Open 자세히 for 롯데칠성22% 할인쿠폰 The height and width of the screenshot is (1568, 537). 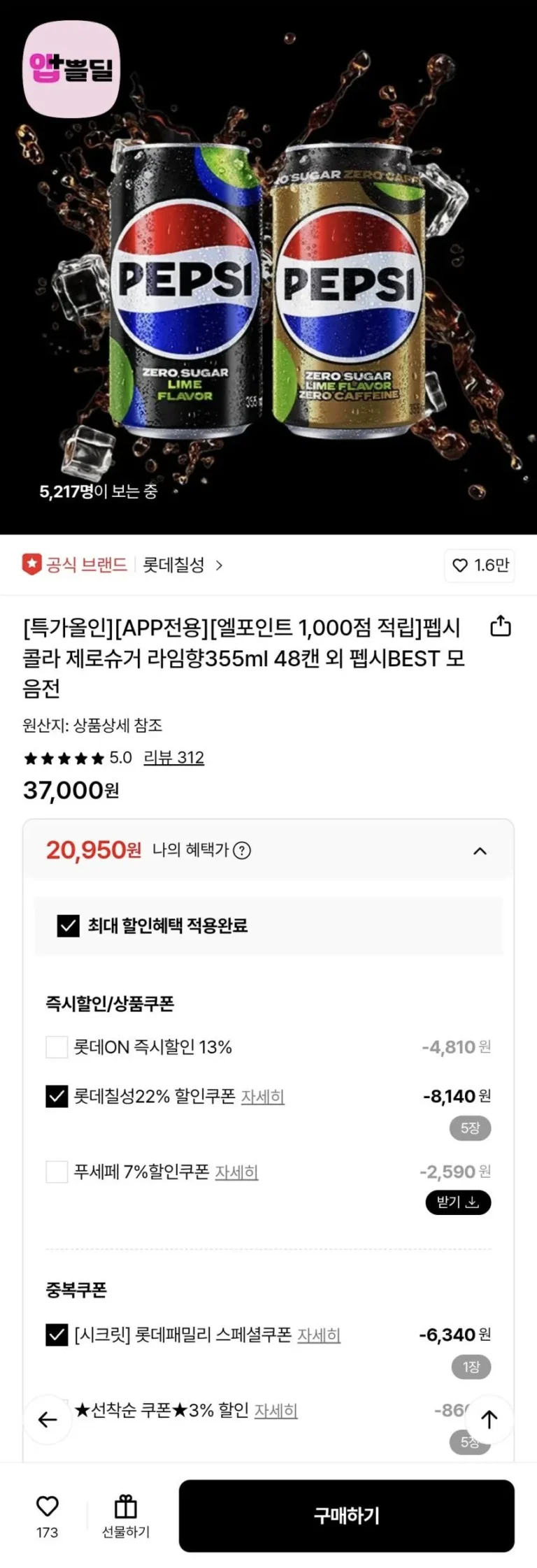tap(263, 1097)
